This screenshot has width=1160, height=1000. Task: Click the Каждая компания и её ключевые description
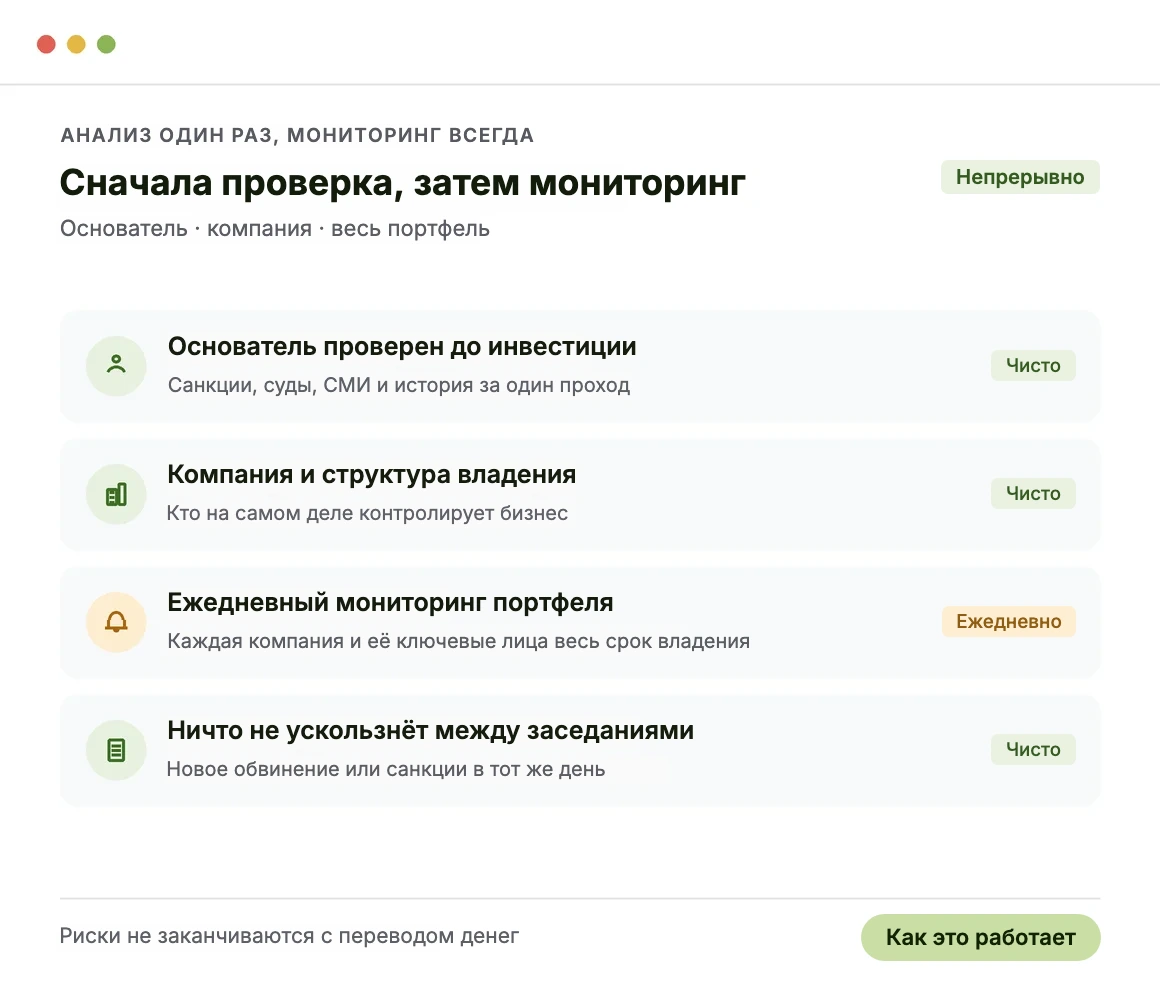[458, 641]
